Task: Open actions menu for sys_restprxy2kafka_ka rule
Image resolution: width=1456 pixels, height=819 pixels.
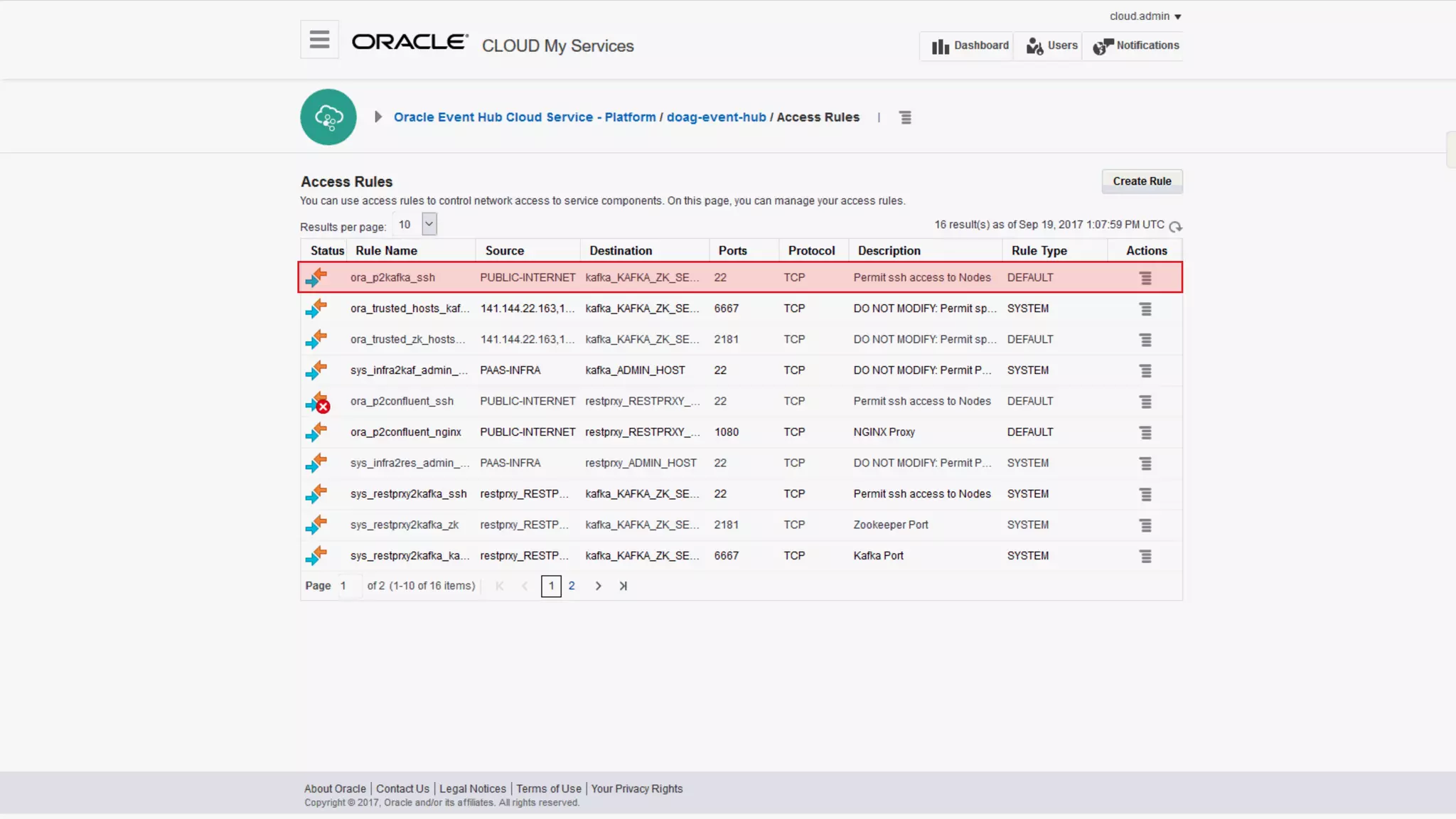Action: (x=1145, y=556)
